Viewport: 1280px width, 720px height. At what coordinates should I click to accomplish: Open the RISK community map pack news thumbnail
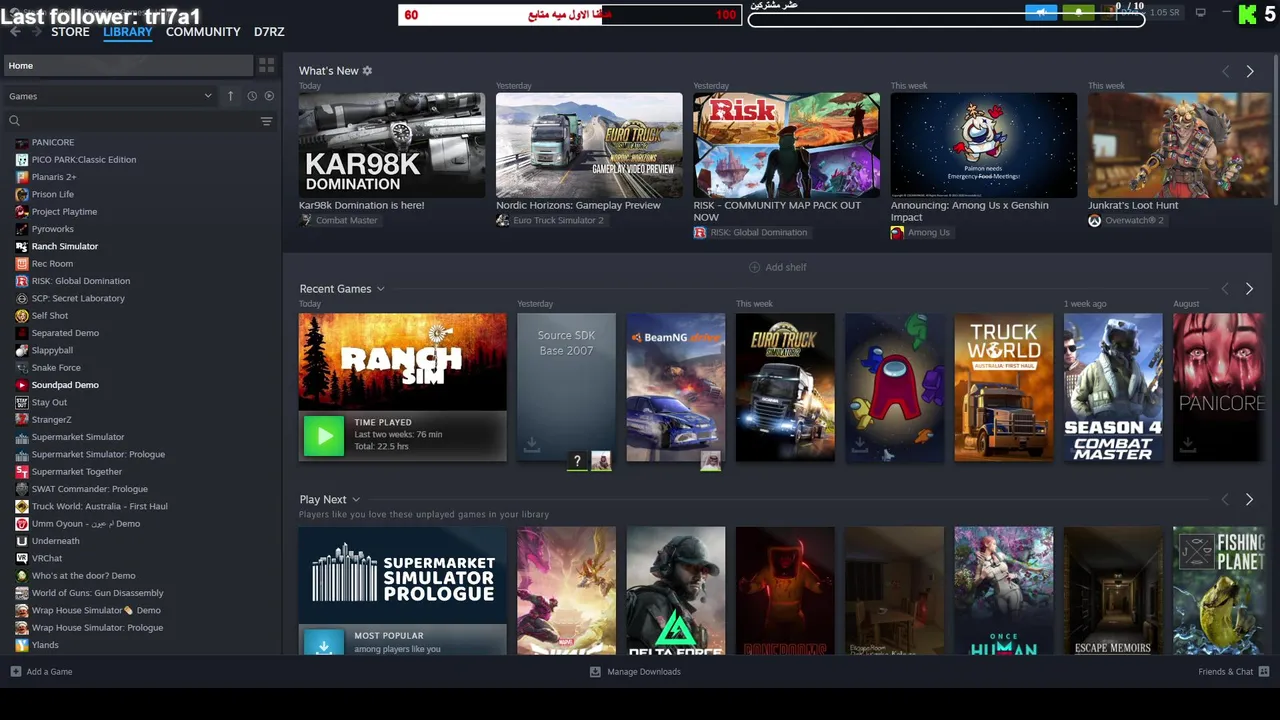[x=786, y=145]
